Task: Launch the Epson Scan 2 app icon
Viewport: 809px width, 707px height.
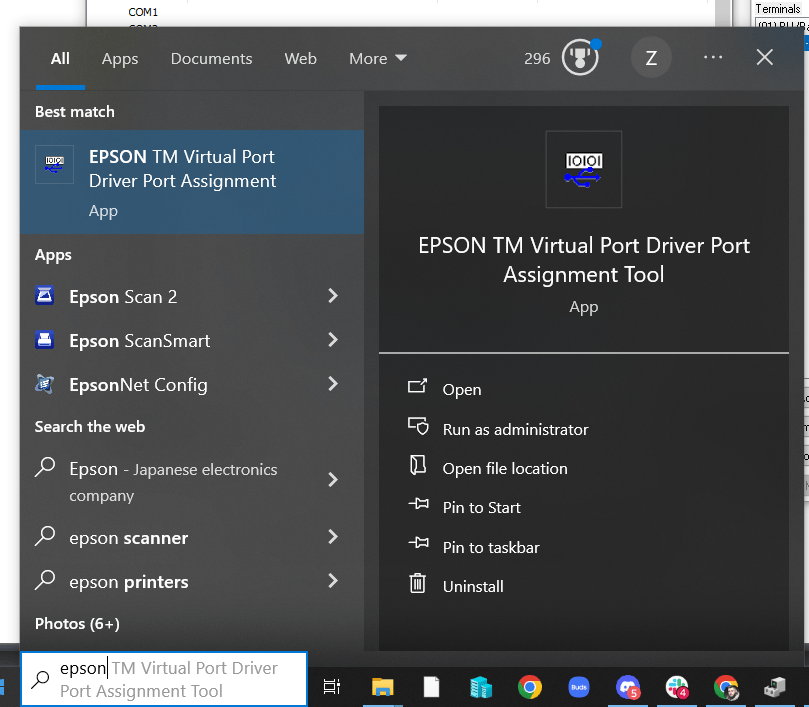Action: coord(45,296)
